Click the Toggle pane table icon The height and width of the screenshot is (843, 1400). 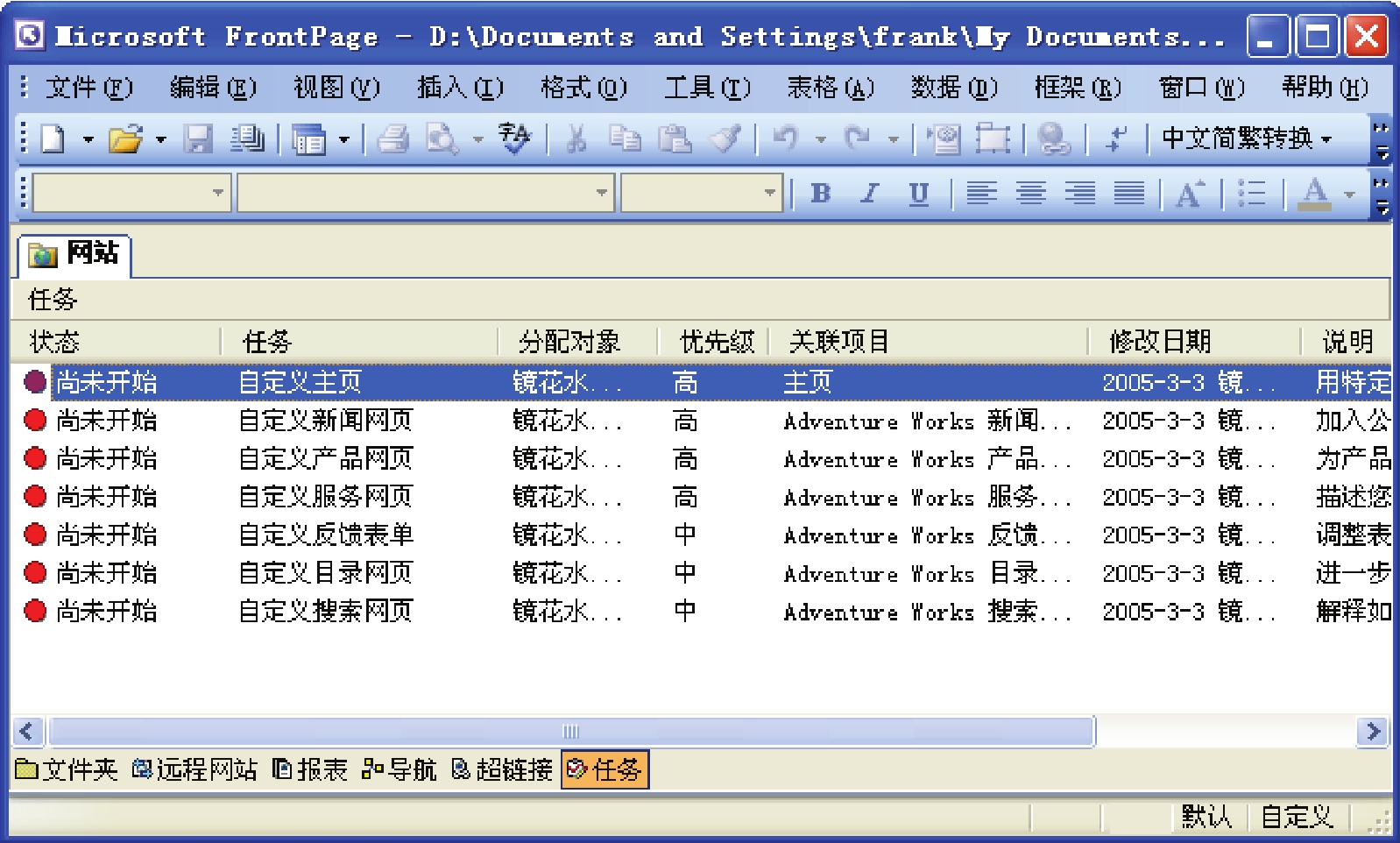pyautogui.click(x=308, y=138)
